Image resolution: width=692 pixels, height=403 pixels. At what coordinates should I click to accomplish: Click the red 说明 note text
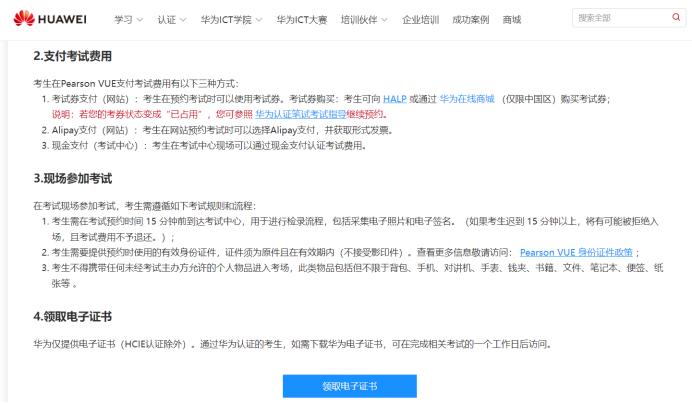pos(220,114)
